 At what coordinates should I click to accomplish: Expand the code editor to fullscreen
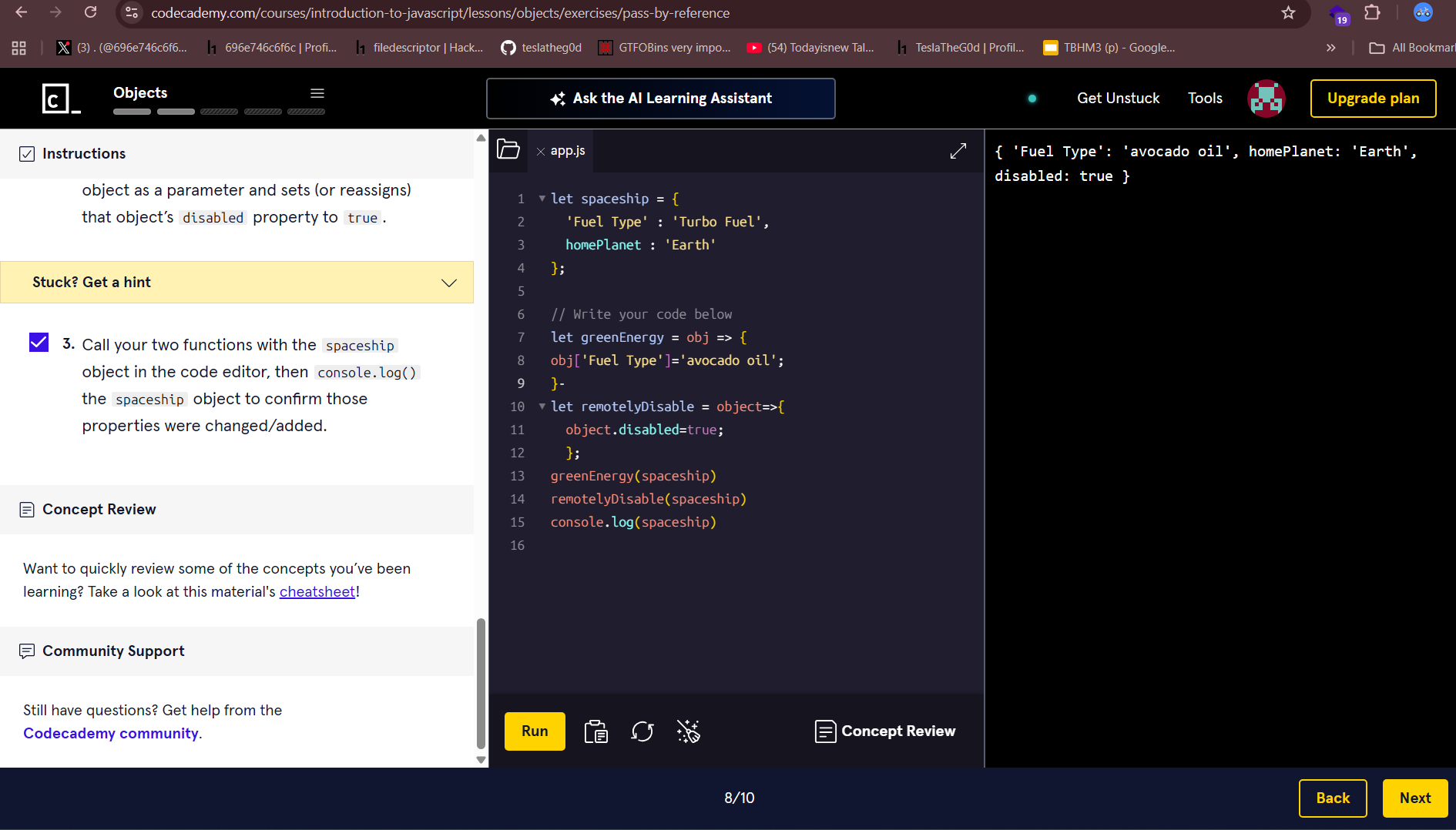coord(958,151)
